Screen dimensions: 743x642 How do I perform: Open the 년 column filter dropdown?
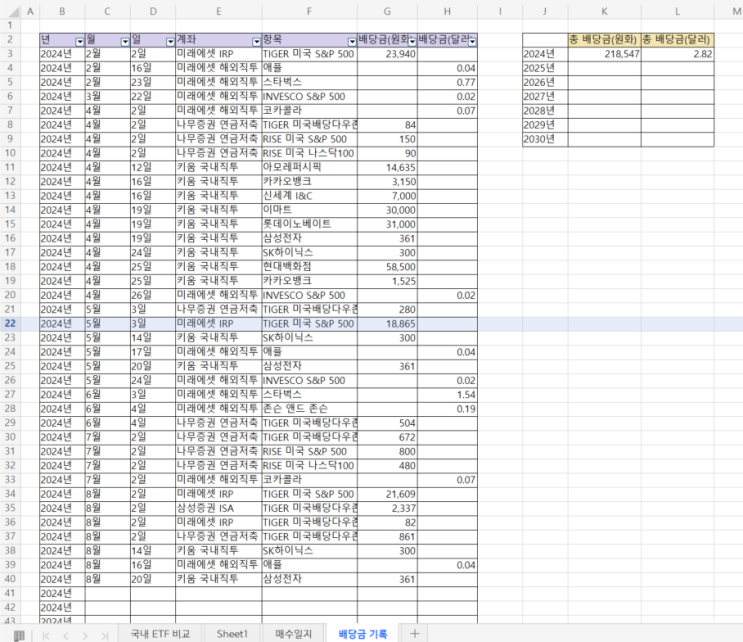[80, 42]
